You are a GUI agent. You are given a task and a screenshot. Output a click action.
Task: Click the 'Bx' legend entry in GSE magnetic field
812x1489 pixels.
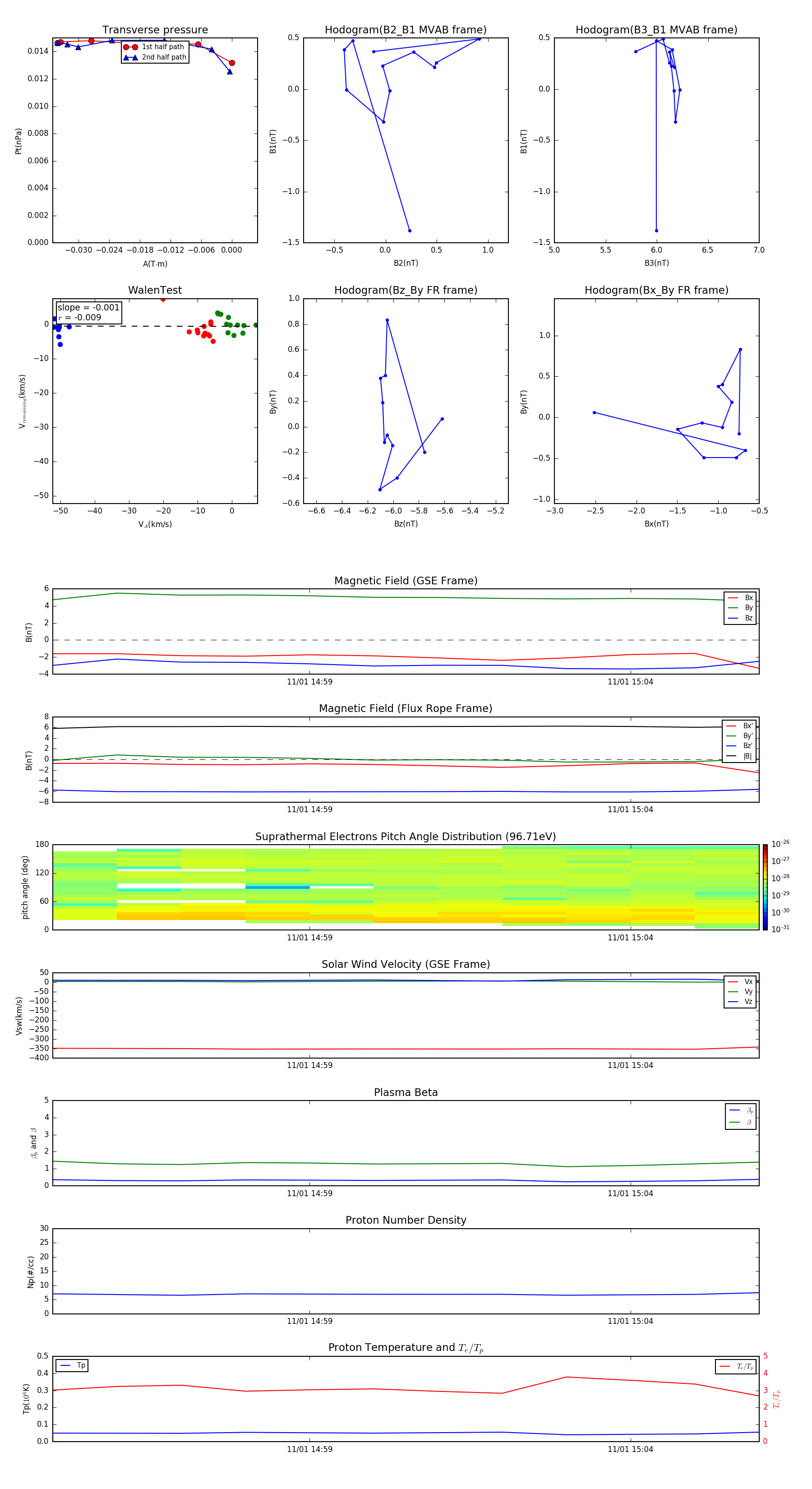click(x=741, y=598)
